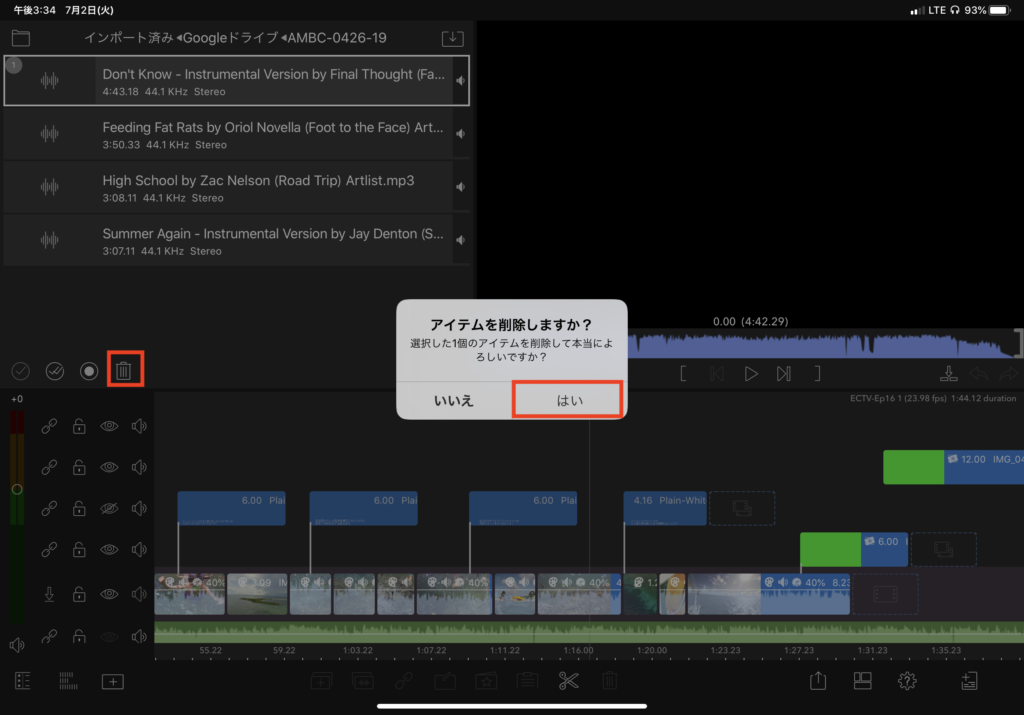Hide the top overlay track
The image size is (1024, 715).
pyautogui.click(x=109, y=426)
